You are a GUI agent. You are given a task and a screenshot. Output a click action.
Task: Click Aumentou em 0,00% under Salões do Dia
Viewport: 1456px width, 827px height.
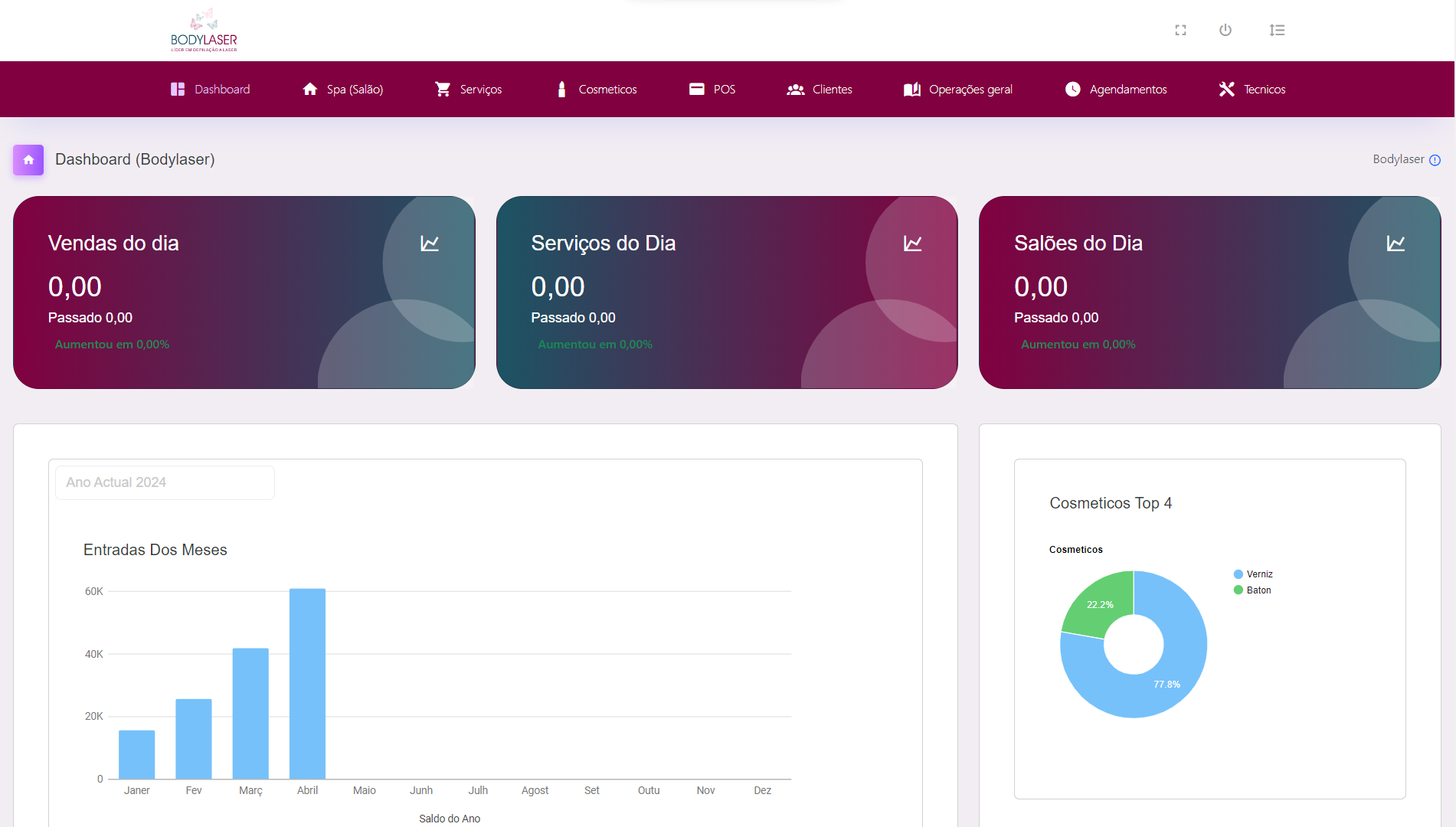[1078, 345]
